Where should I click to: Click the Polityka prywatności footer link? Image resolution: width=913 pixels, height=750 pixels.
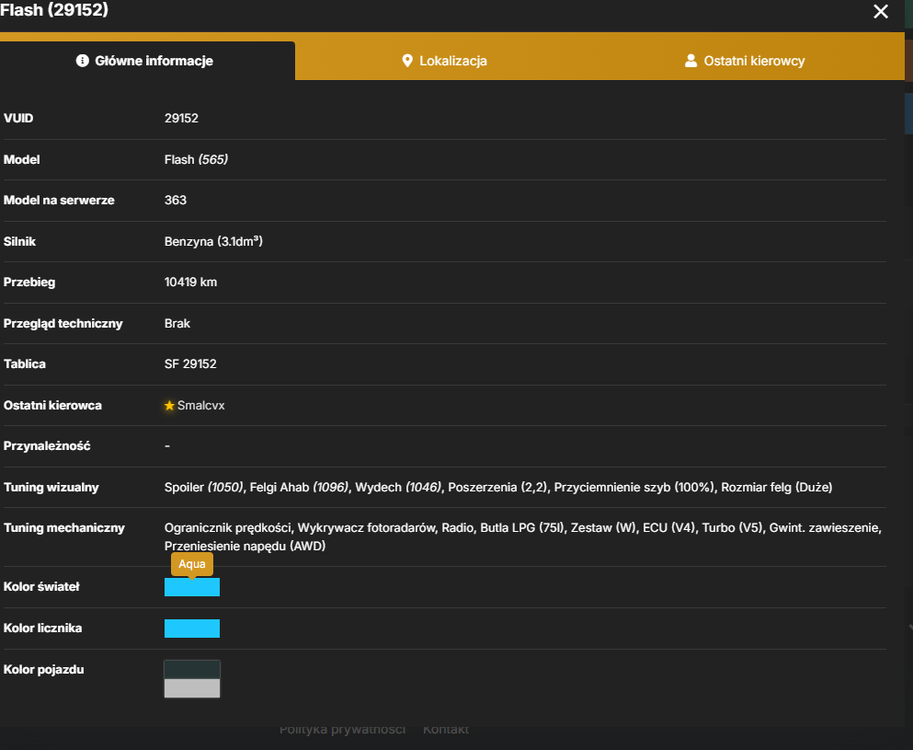[x=342, y=729]
